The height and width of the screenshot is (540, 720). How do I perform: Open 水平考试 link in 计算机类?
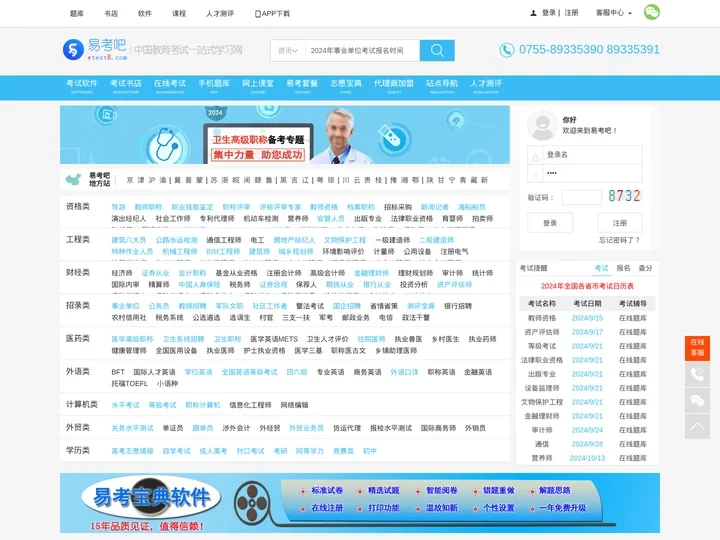point(125,405)
